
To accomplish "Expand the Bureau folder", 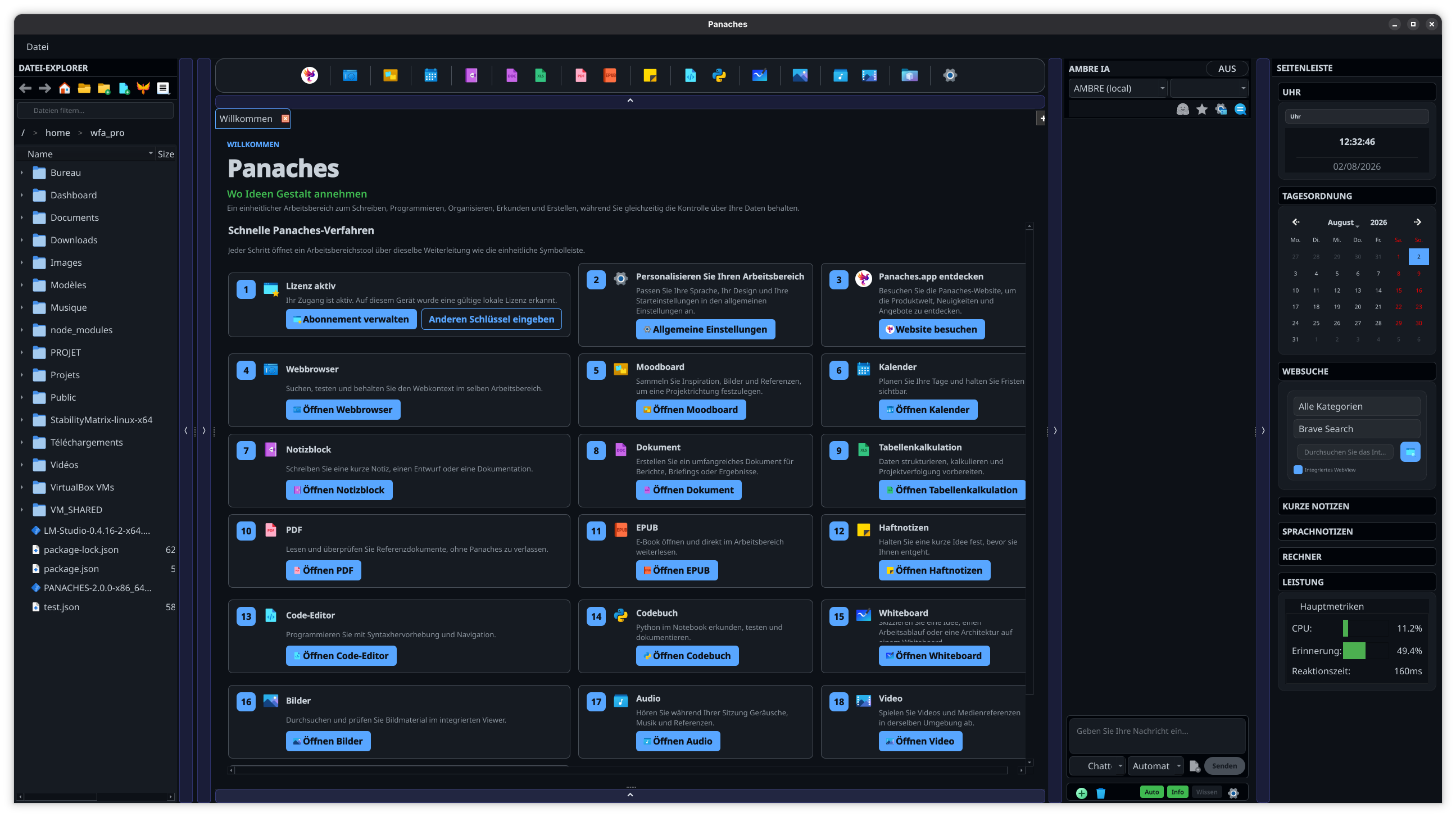I will (22, 173).
